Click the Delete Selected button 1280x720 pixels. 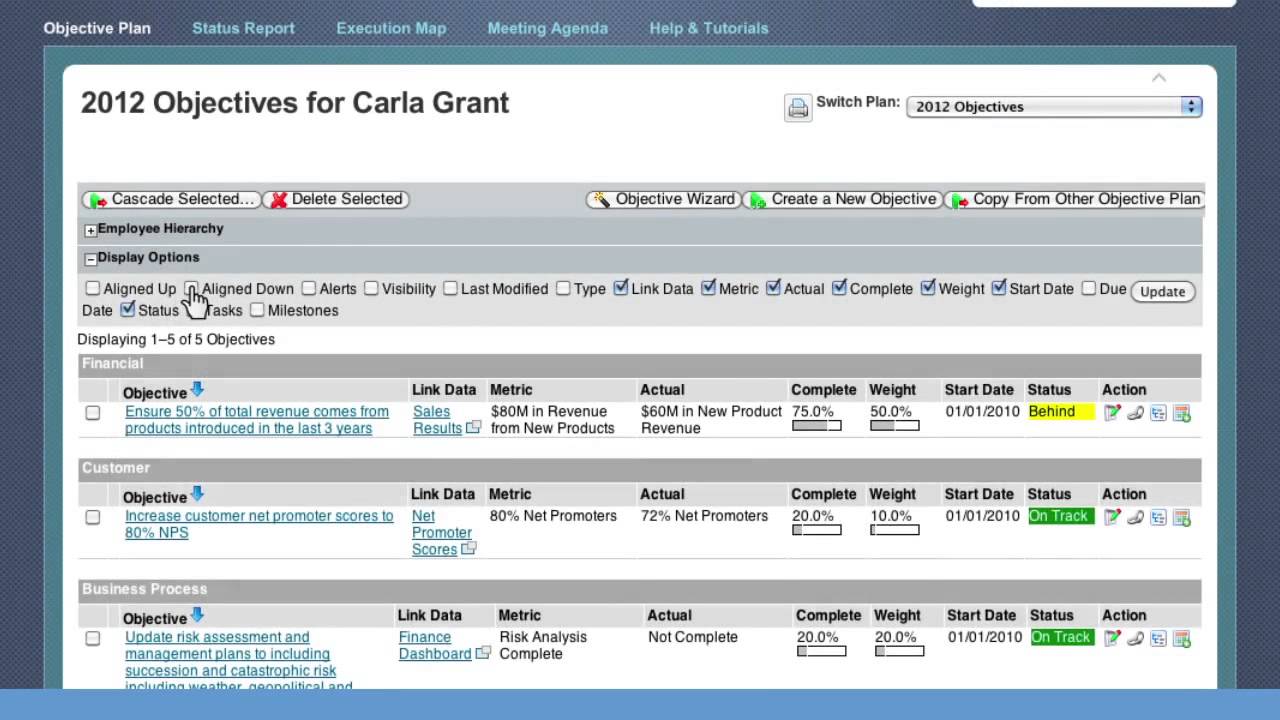(x=336, y=199)
